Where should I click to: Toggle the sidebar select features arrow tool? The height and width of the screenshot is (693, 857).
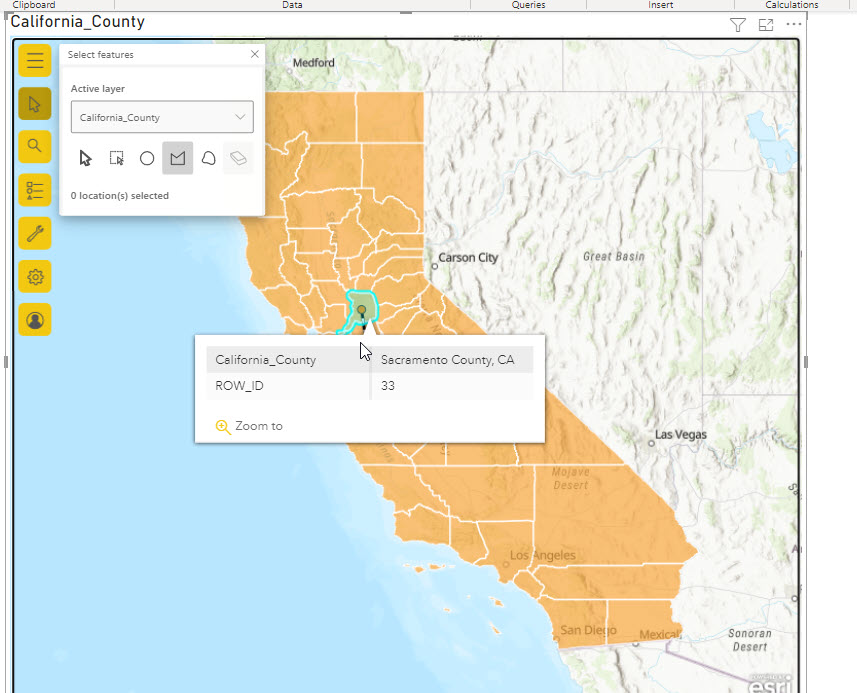click(x=35, y=103)
